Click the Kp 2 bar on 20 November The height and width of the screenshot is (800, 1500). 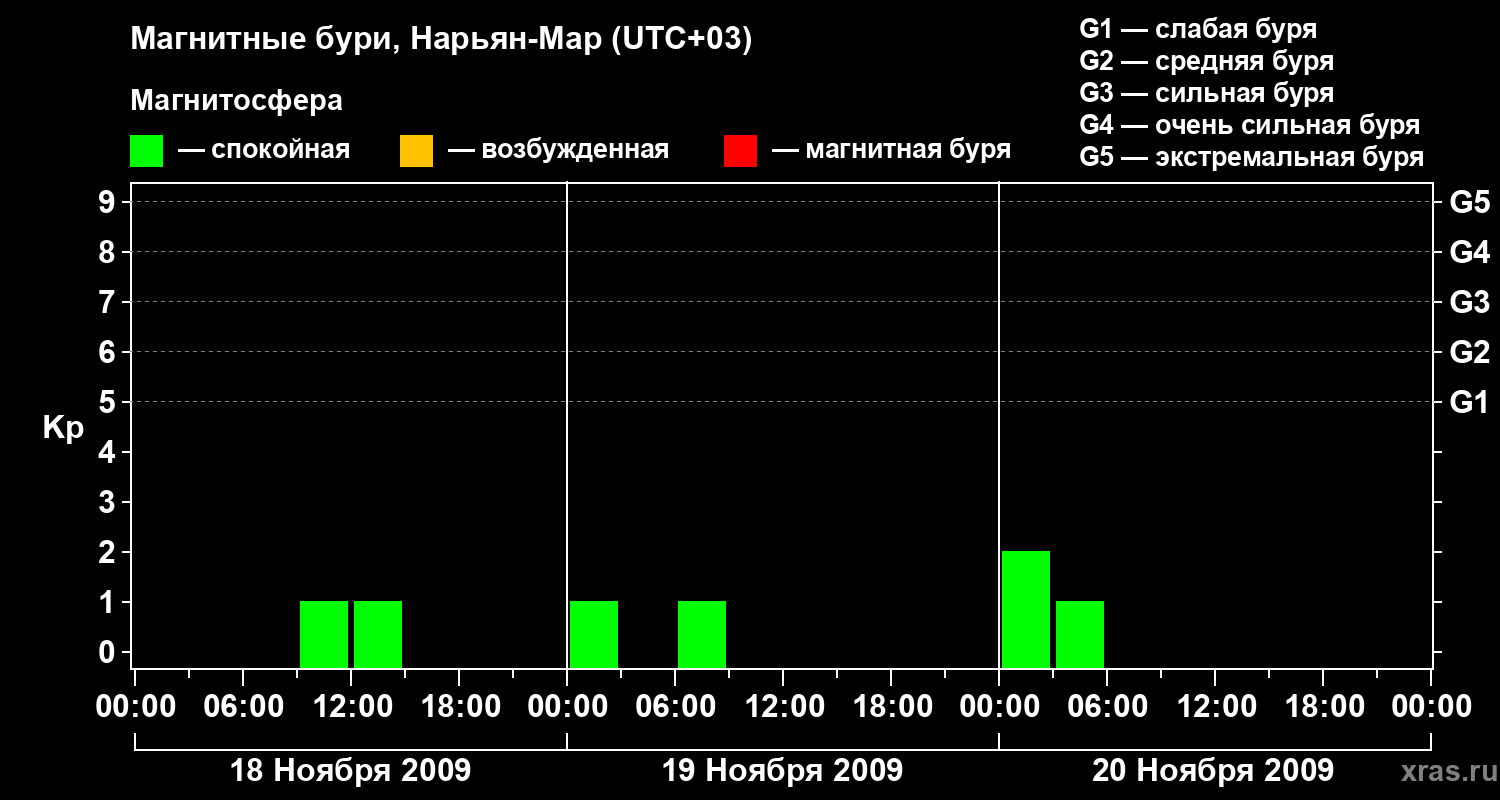point(1026,609)
